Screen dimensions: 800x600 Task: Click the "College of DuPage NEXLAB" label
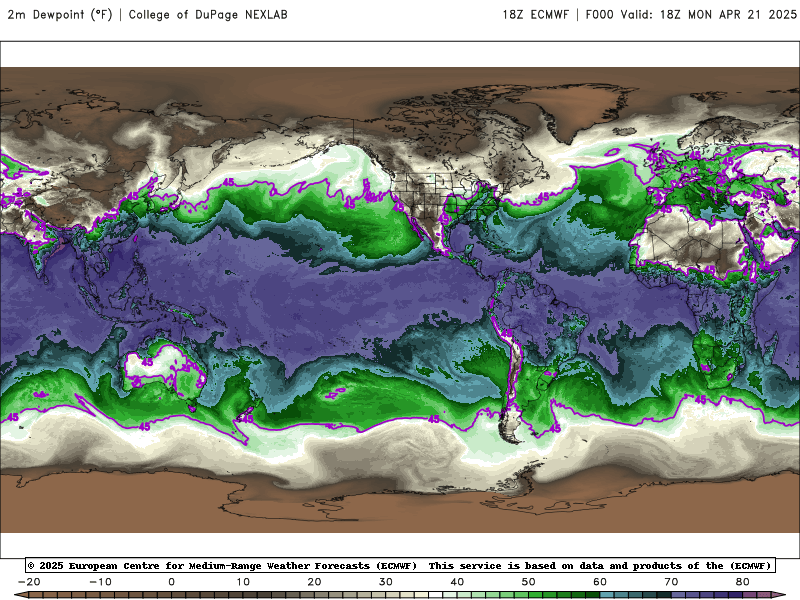pyautogui.click(x=208, y=14)
